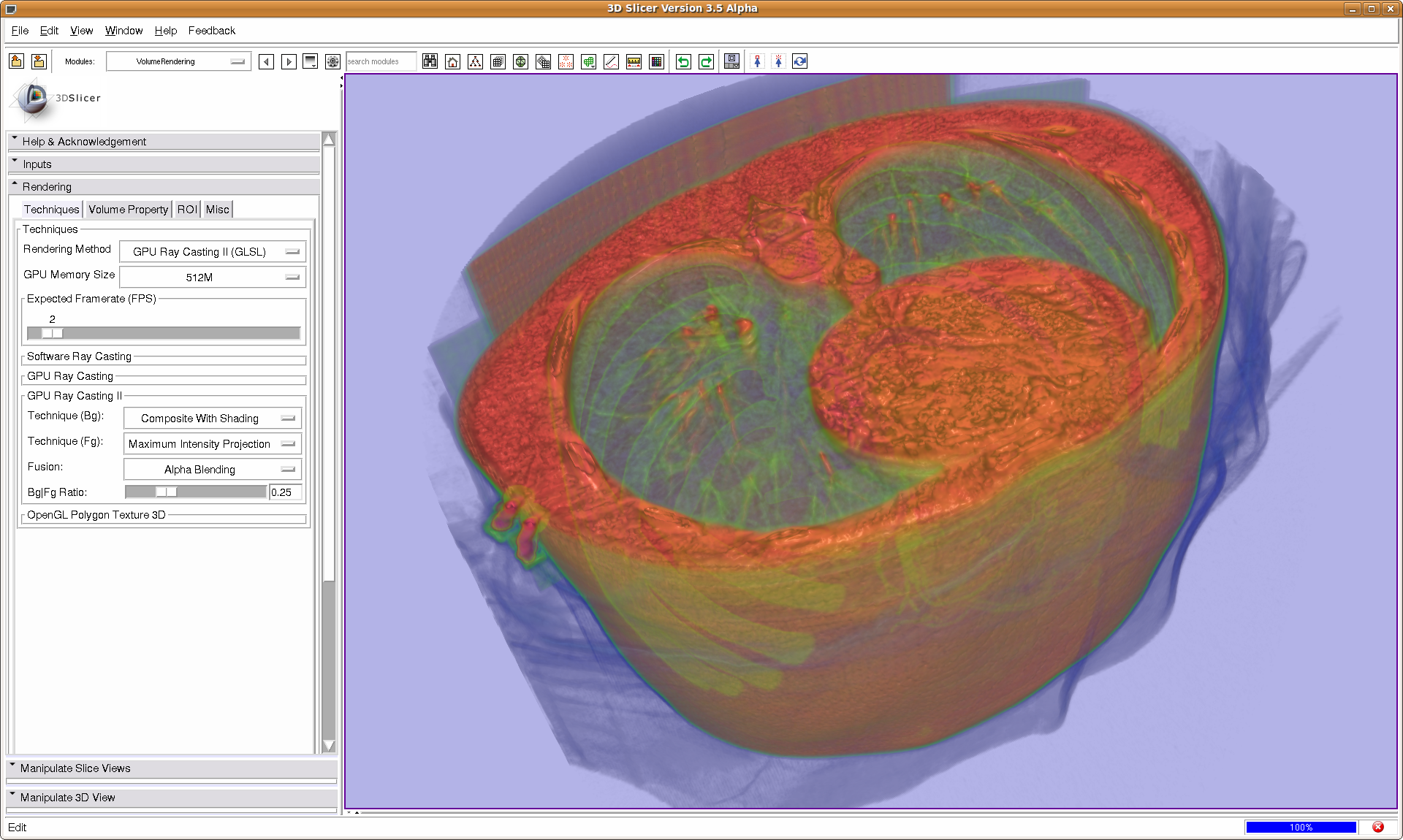Open the GPU Memory Size dropdown
This screenshot has height=840, width=1403.
point(212,277)
